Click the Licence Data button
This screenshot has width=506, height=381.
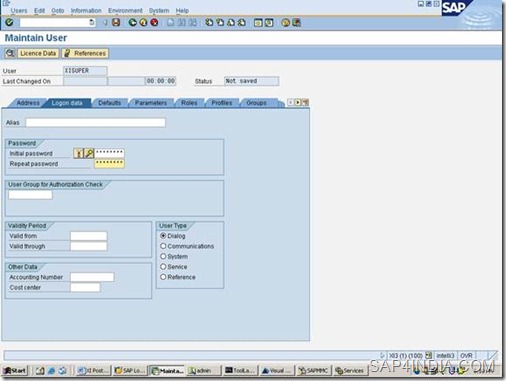click(x=38, y=53)
